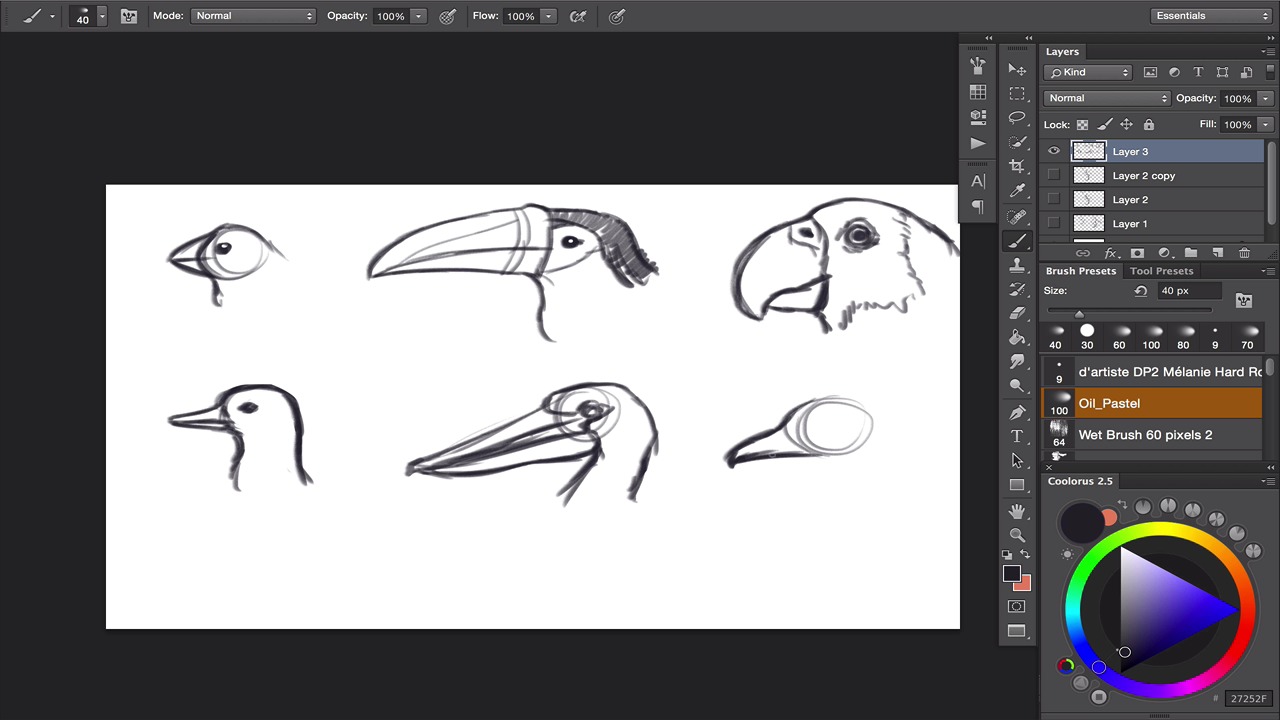1280x720 pixels.
Task: Toggle visibility of Layer 1
Action: (1053, 224)
